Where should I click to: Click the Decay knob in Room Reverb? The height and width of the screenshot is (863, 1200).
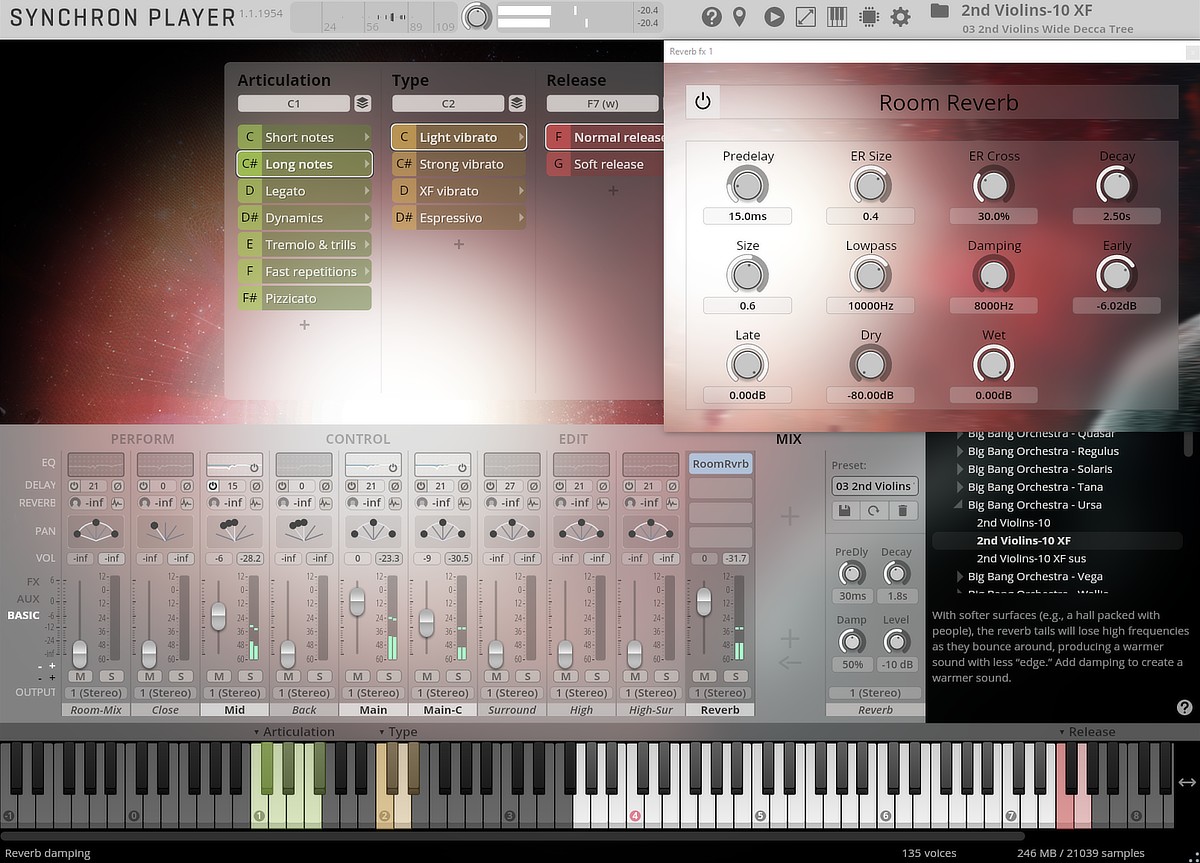(x=1116, y=186)
